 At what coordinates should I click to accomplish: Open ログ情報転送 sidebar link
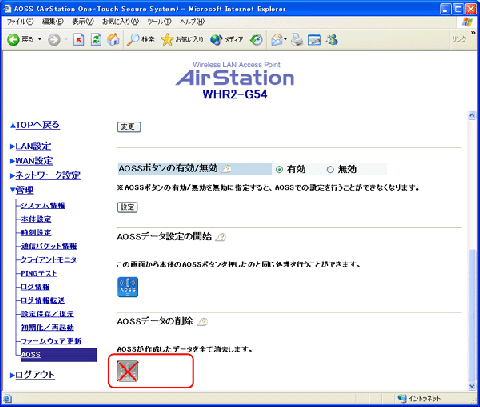[43, 301]
